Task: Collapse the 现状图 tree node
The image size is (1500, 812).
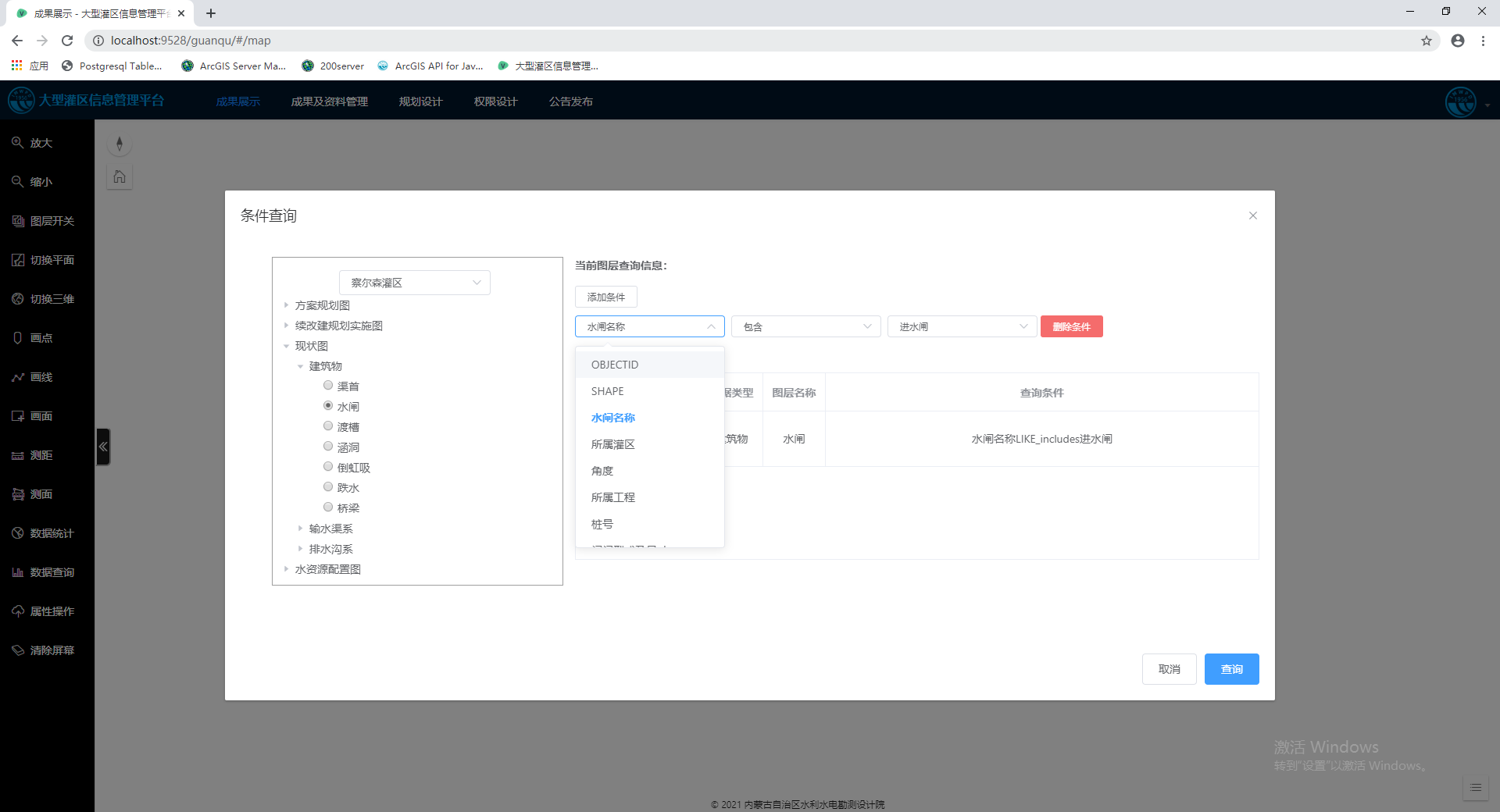Action: tap(286, 346)
